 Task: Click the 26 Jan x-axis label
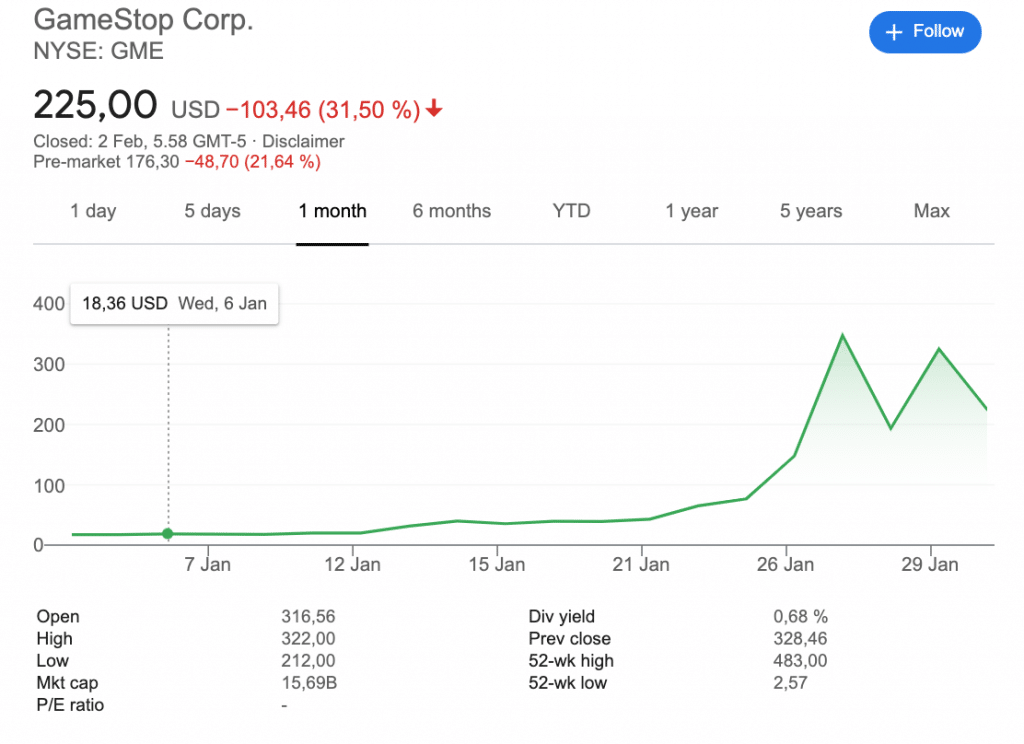pyautogui.click(x=785, y=565)
